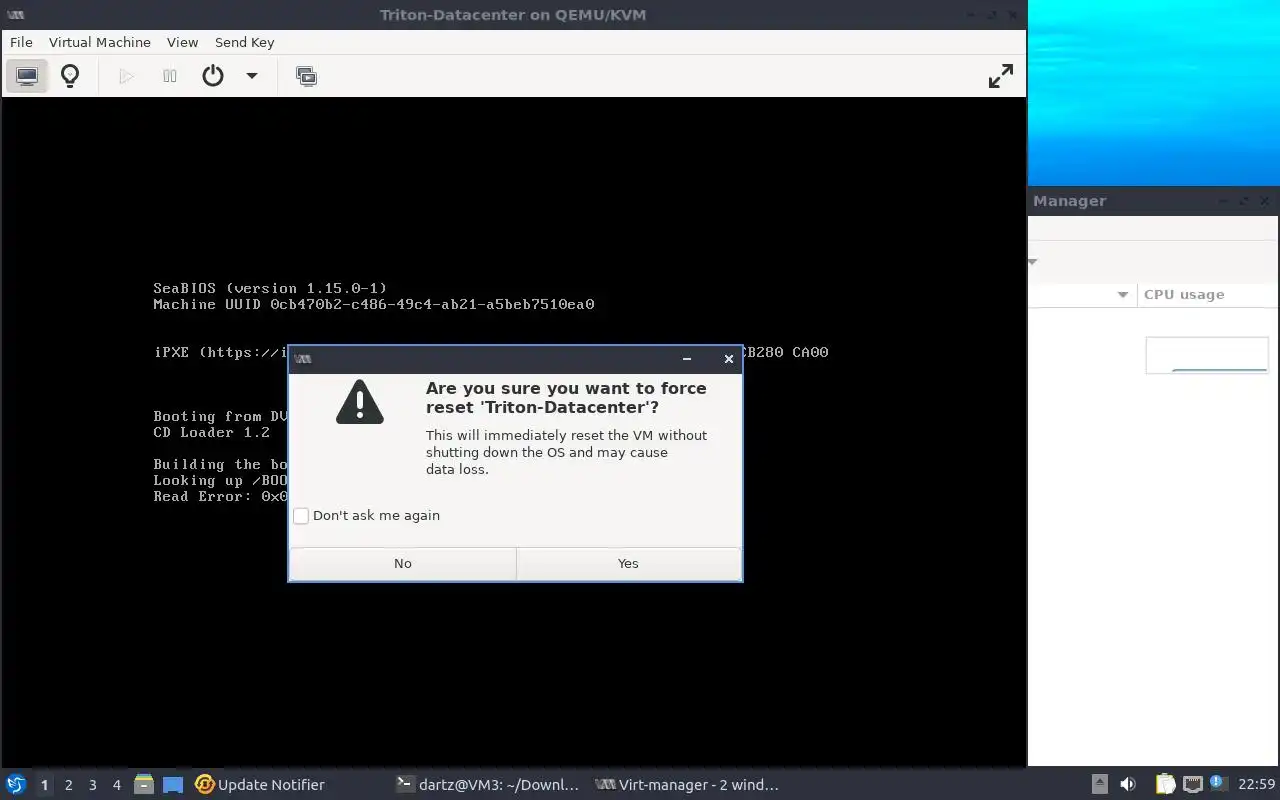Click the 'CD Loader 1.2' console line
Viewport: 1280px width, 800px height.
point(212,432)
